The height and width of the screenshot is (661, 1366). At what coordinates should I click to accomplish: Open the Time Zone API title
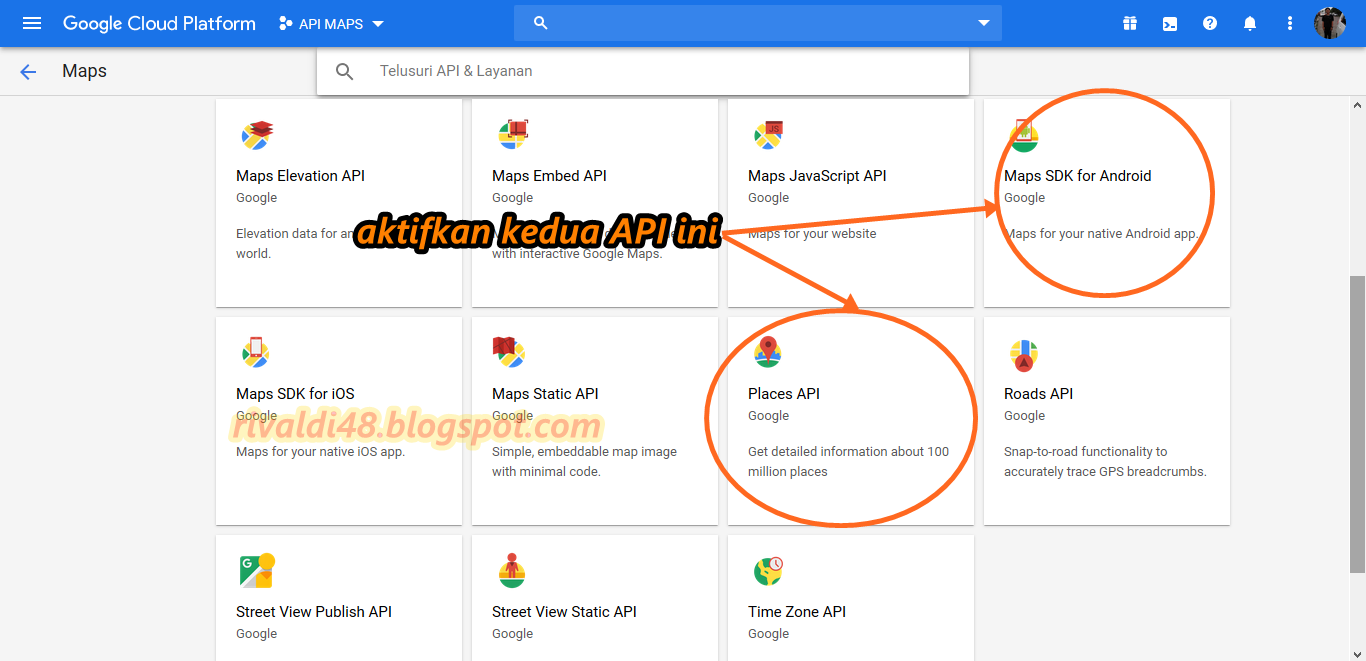click(x=797, y=612)
